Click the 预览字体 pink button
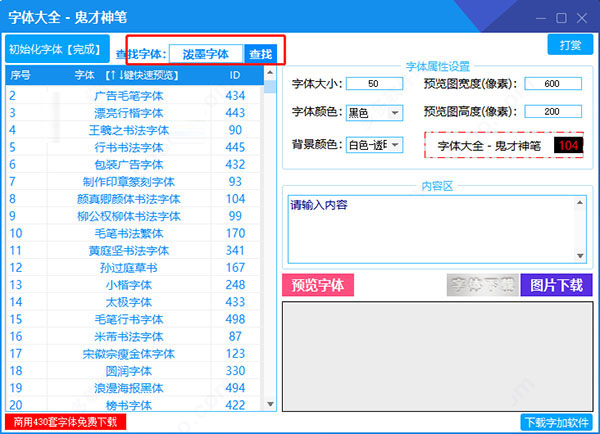Screen dimensions: 600x434 [x=318, y=285]
